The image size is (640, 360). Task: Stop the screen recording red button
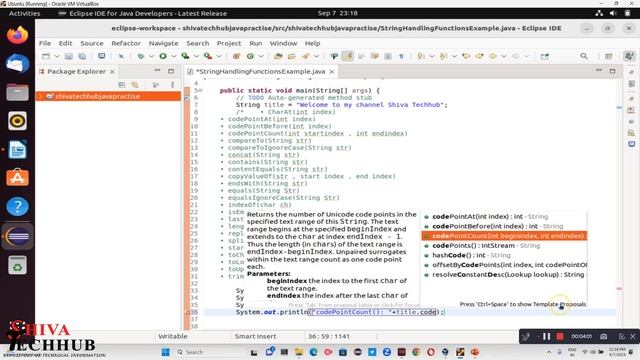(x=560, y=336)
